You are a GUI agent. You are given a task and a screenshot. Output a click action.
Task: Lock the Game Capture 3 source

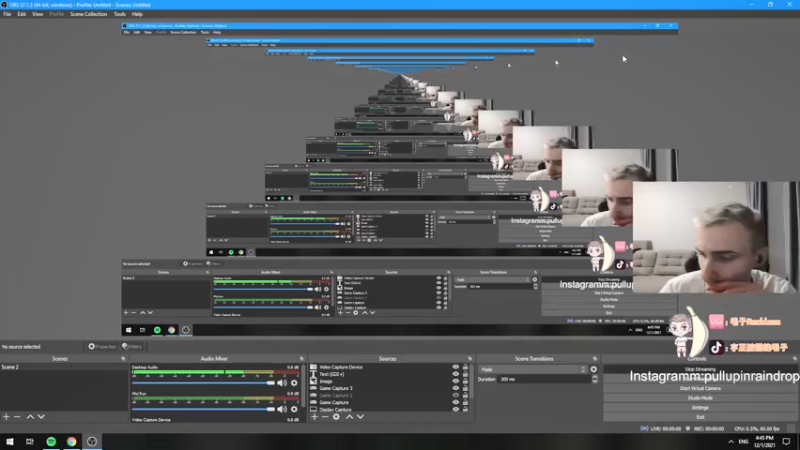click(x=465, y=388)
